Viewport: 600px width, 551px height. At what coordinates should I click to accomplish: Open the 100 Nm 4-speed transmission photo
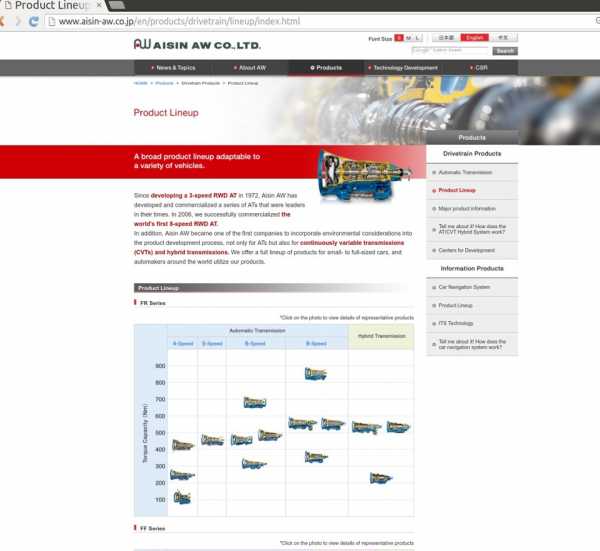coord(182,497)
